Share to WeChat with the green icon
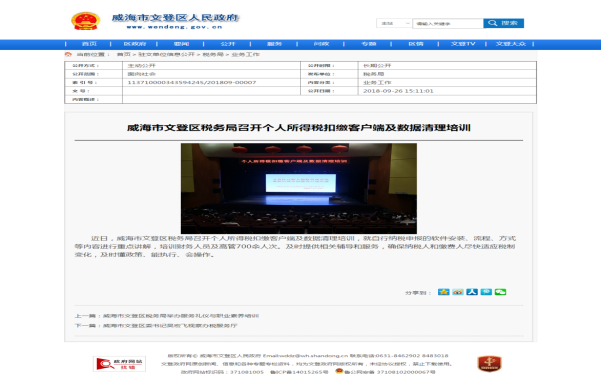The height and width of the screenshot is (379, 601). (x=500, y=292)
